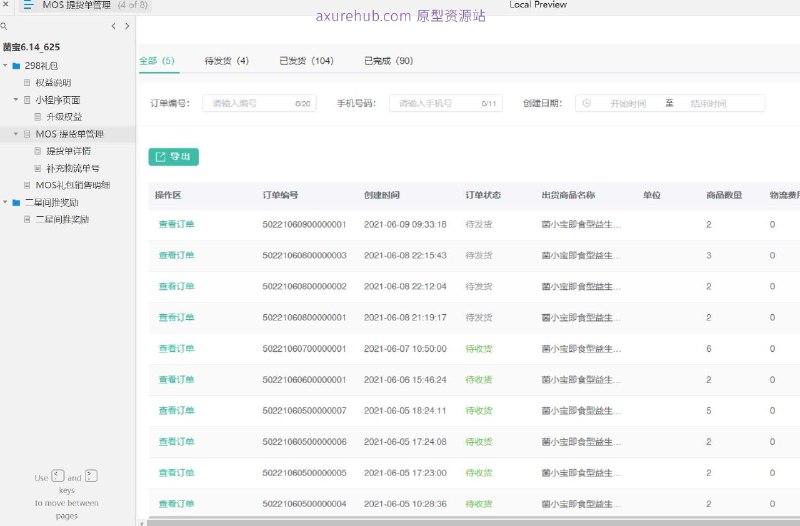
Task: Open the 二星间推奖励 child page
Action: point(62,219)
